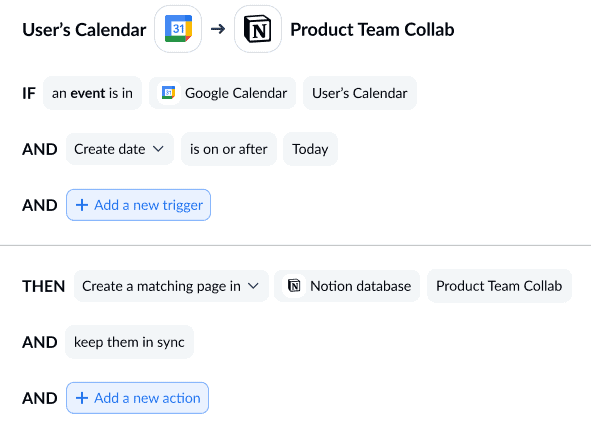Click User's Calendar chip in IF row

point(360,93)
